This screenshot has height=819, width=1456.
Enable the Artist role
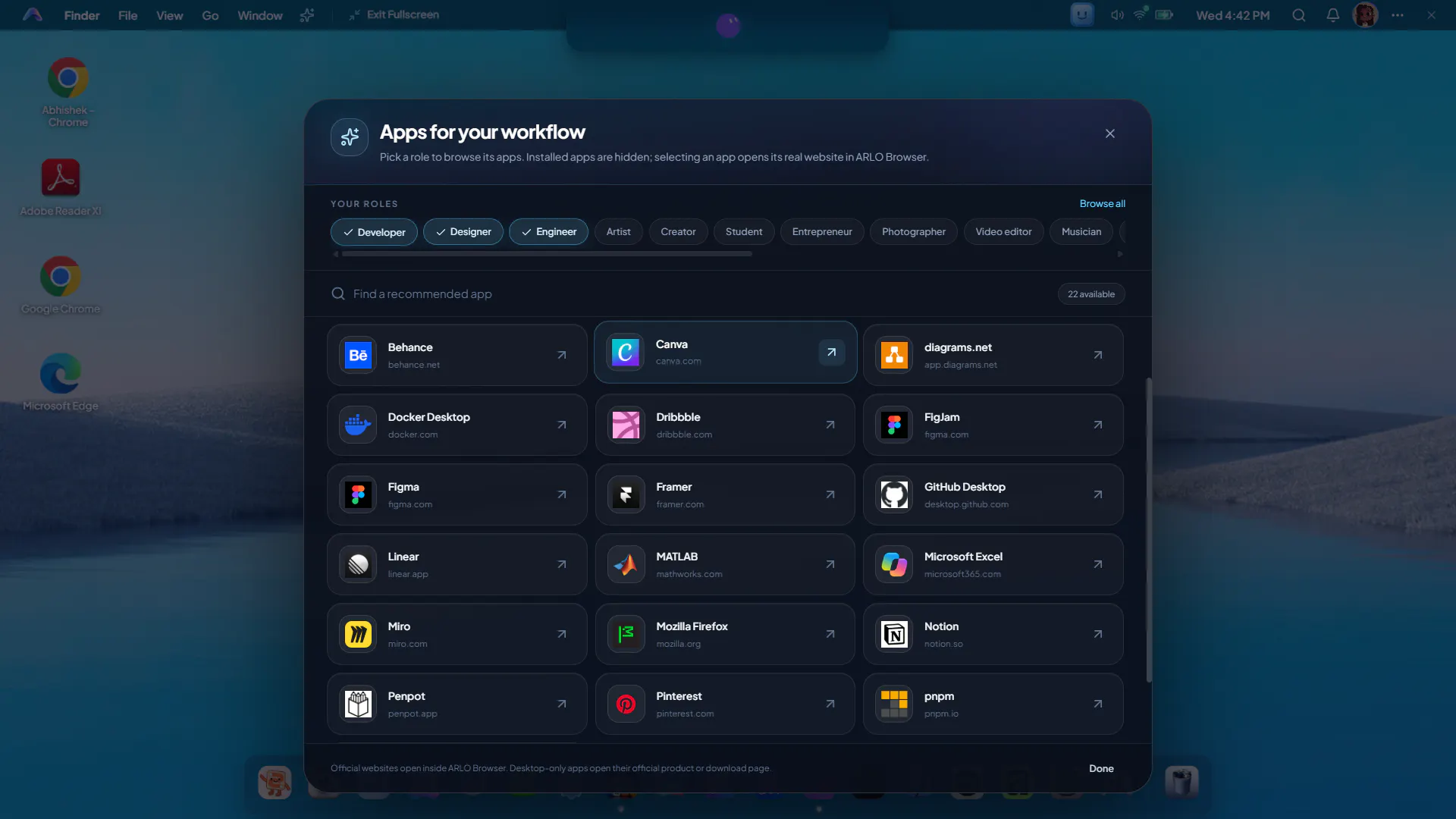coord(618,232)
